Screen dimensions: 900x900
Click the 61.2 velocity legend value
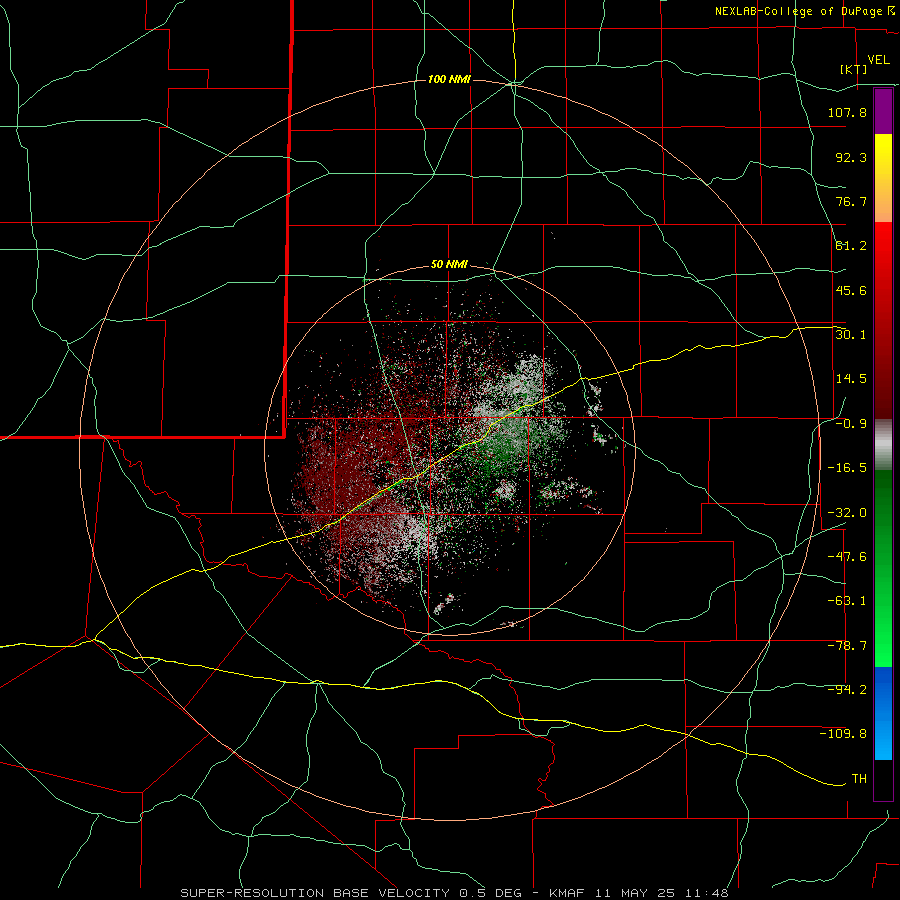tap(851, 246)
